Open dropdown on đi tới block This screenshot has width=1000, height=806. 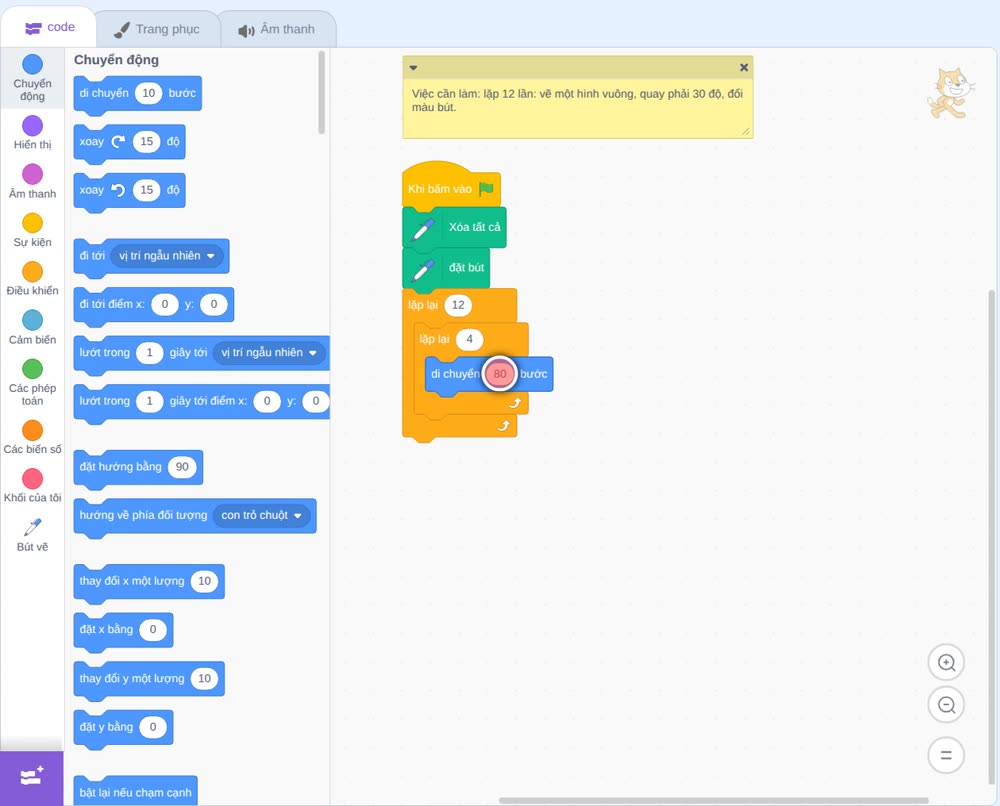tap(166, 256)
